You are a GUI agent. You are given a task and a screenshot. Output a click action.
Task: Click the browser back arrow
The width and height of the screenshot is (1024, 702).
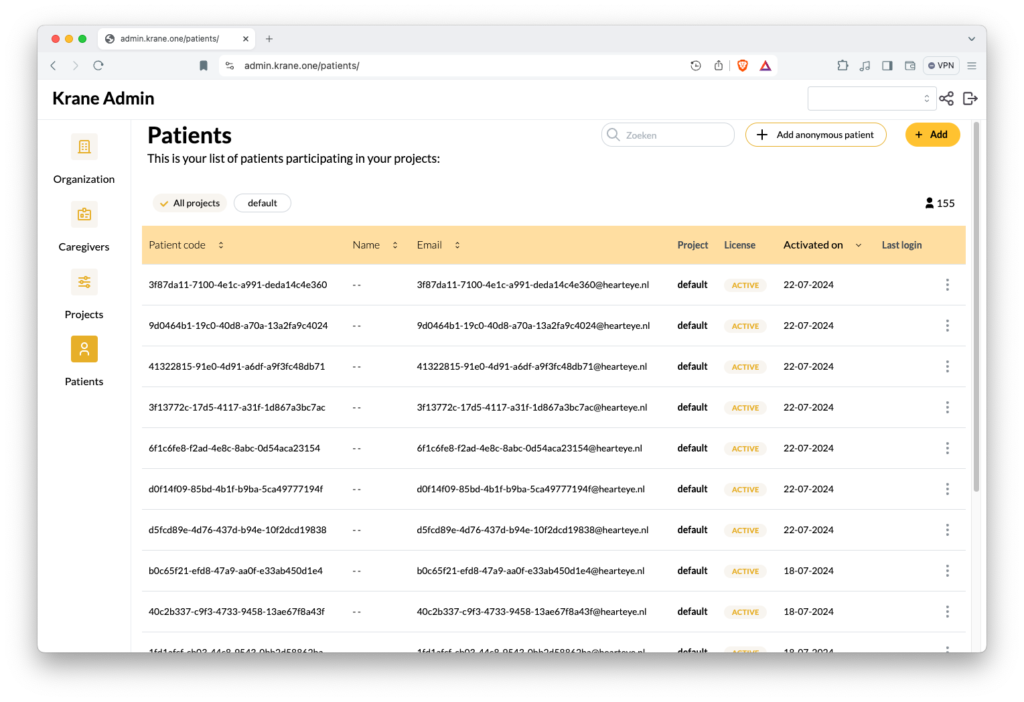(54, 65)
